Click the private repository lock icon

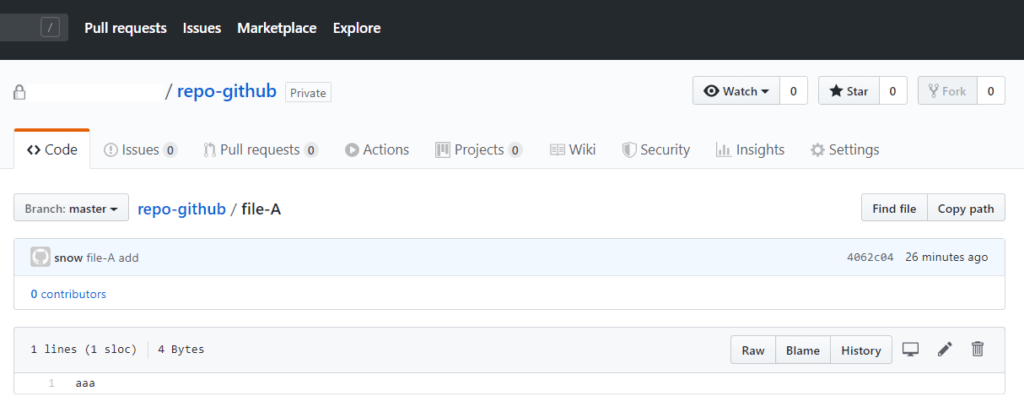click(x=20, y=92)
